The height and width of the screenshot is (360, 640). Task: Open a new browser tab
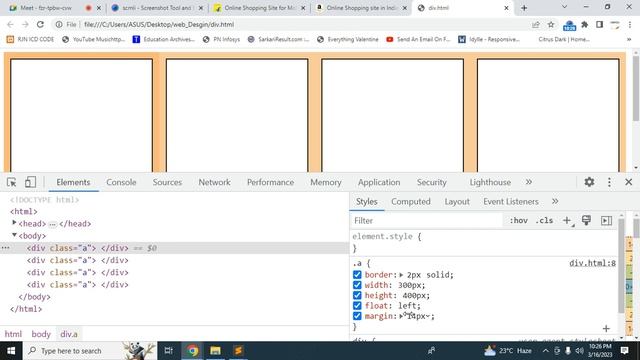524,8
